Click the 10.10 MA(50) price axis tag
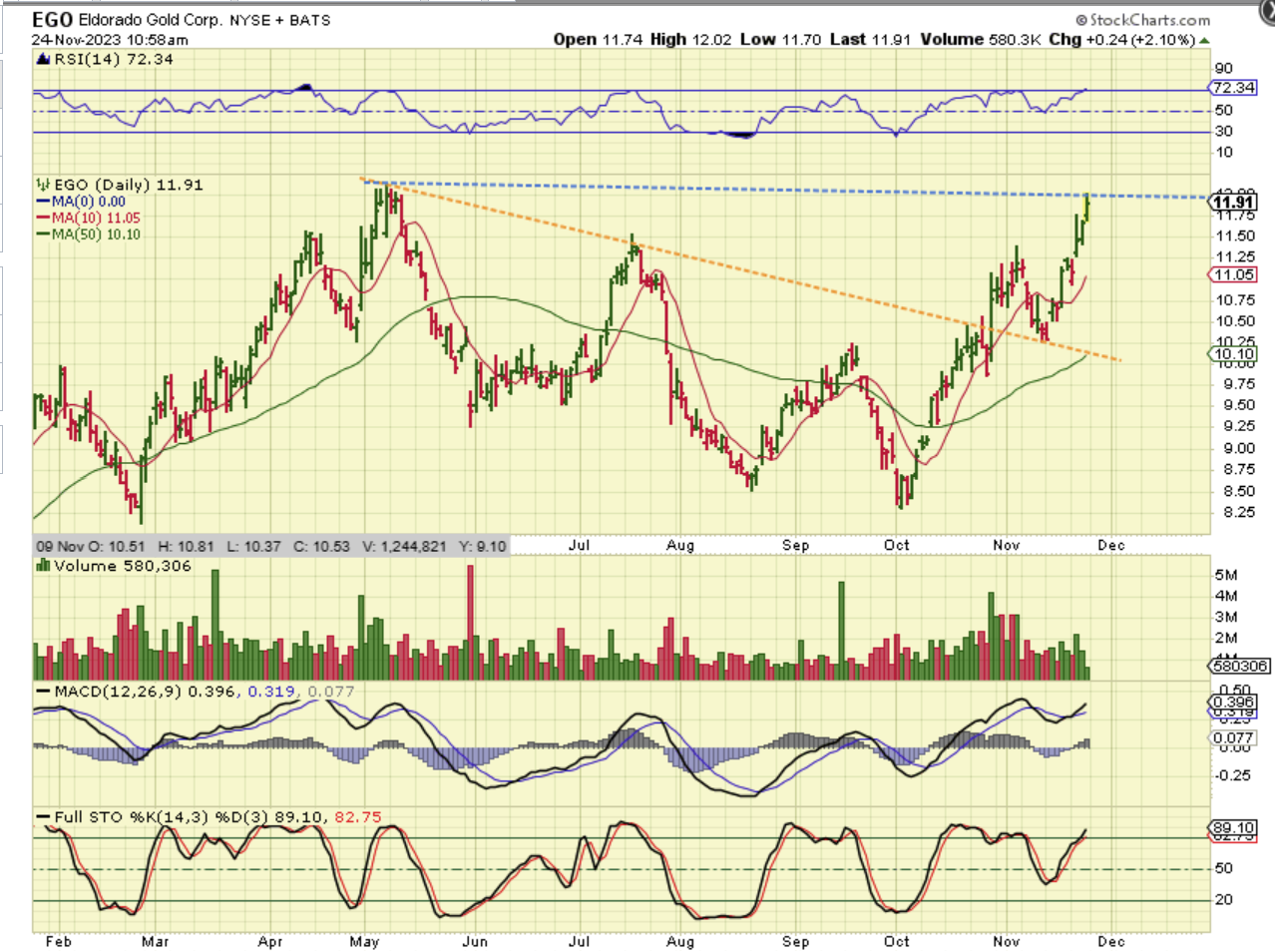This screenshot has width=1275, height=952. [1233, 354]
